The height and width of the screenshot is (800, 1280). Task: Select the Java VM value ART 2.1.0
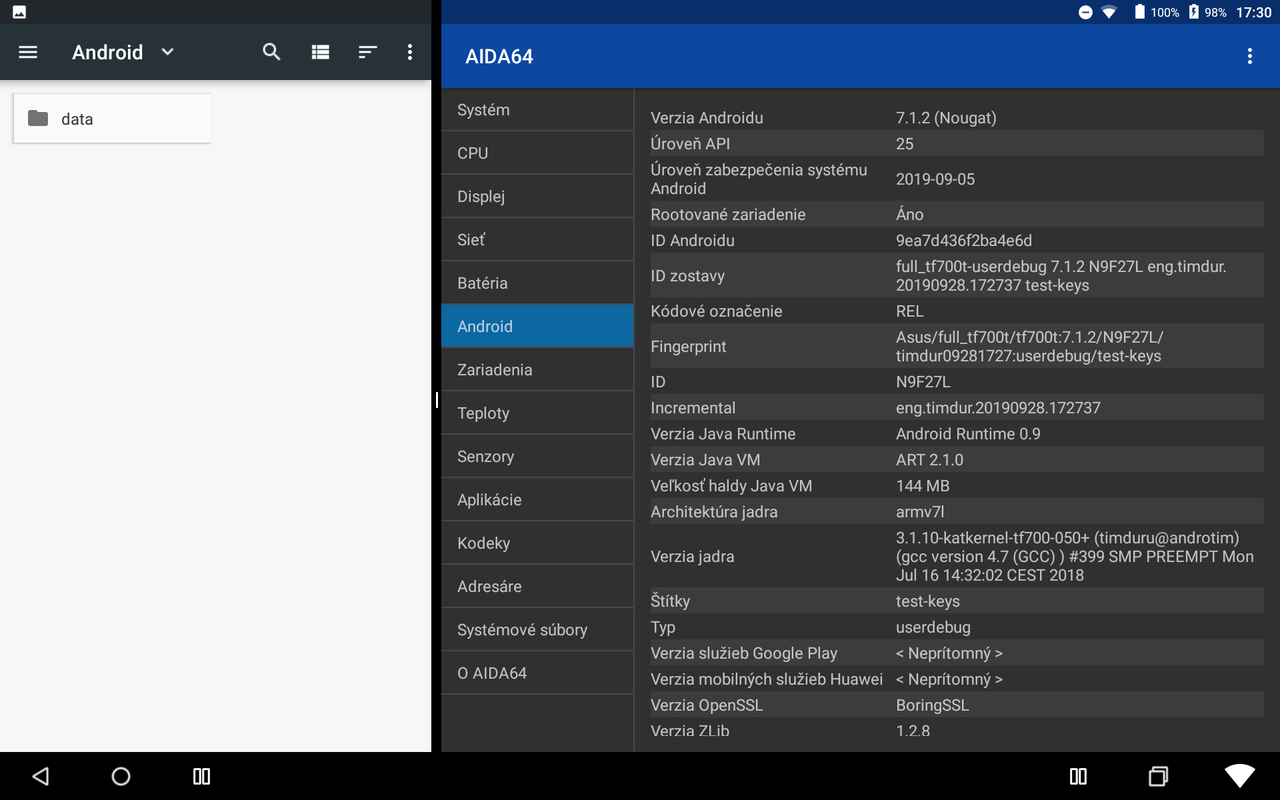pos(930,460)
